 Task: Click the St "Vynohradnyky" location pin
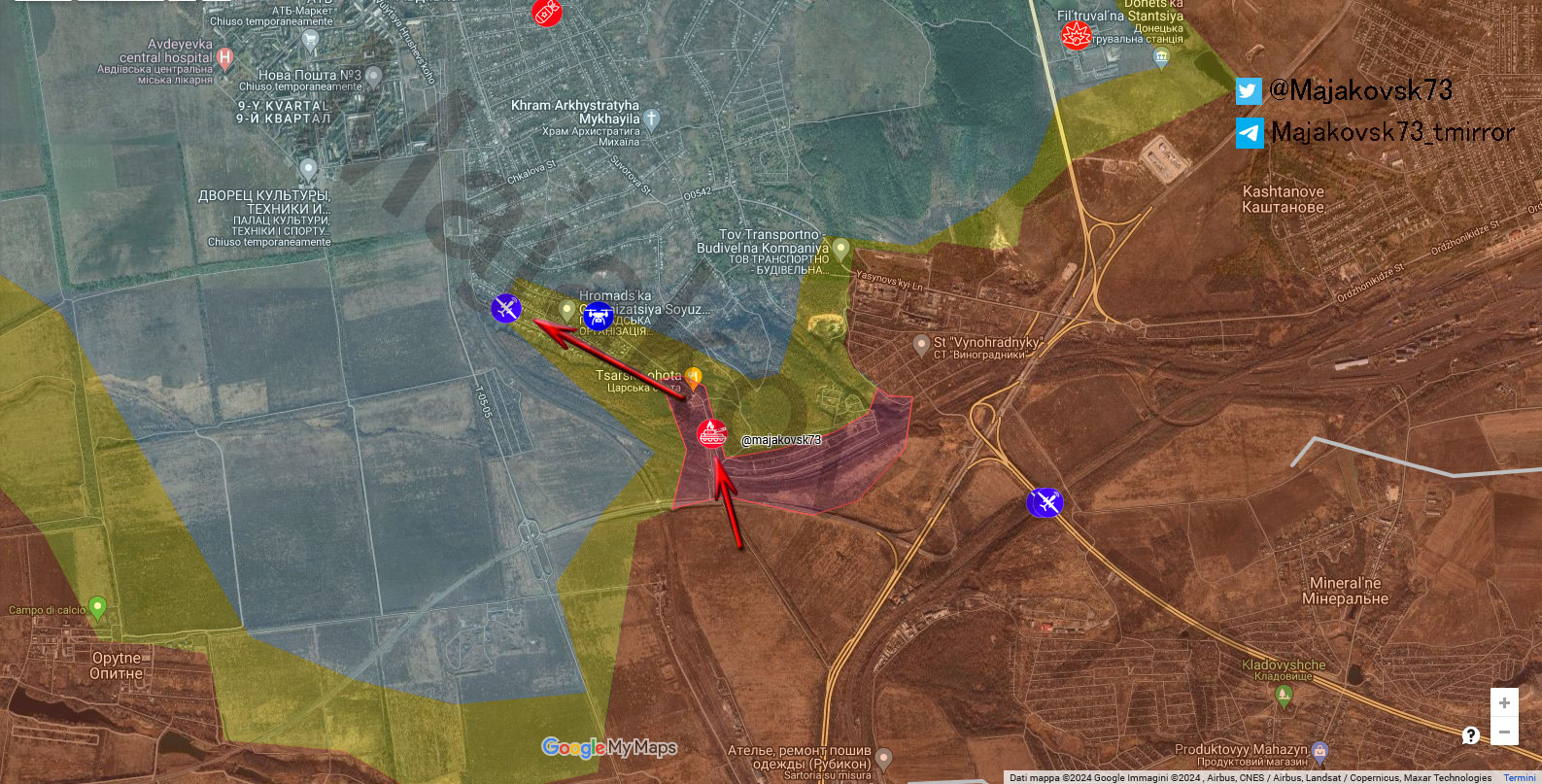point(921,344)
